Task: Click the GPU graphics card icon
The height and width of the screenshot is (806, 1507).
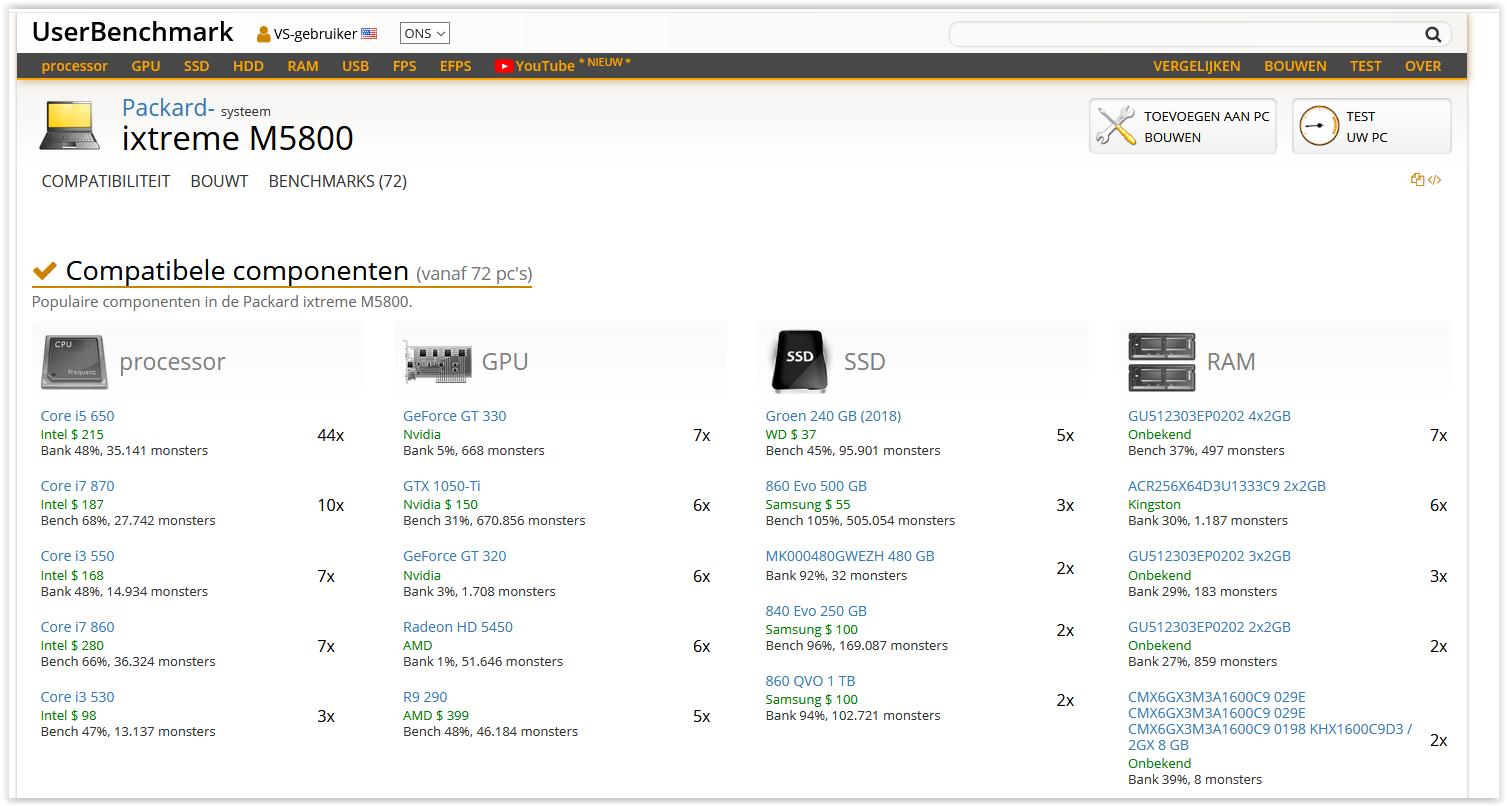Action: click(x=437, y=362)
